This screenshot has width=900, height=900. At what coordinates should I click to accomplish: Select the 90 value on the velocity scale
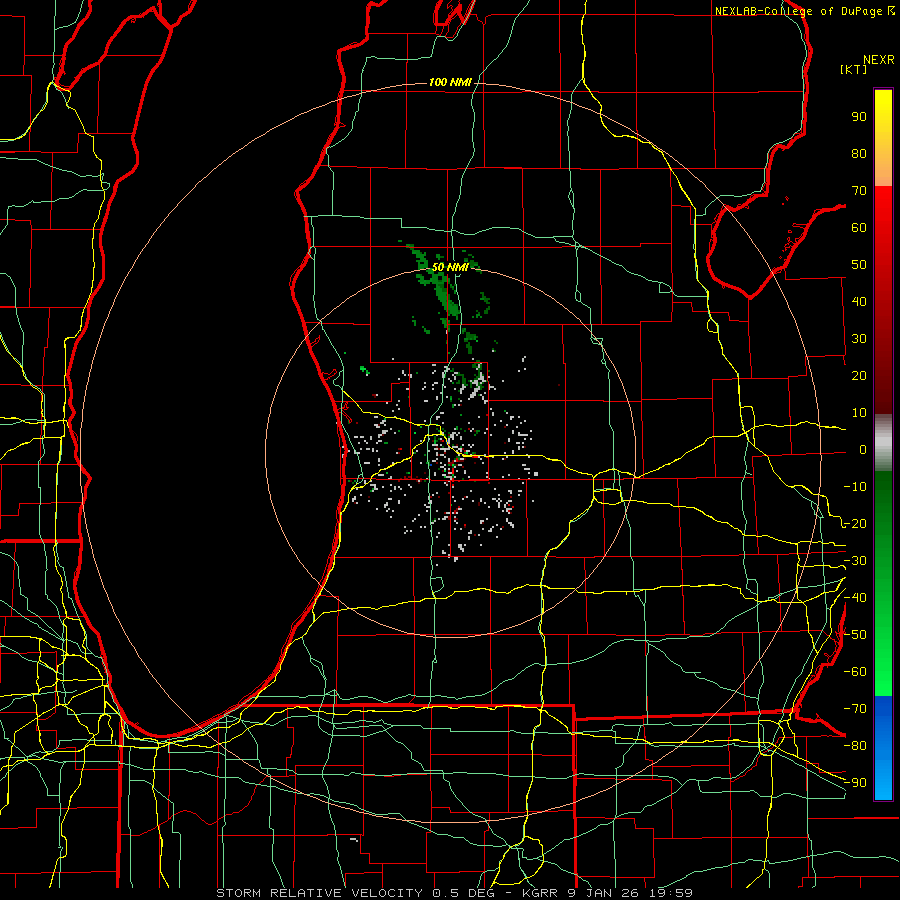tap(859, 117)
